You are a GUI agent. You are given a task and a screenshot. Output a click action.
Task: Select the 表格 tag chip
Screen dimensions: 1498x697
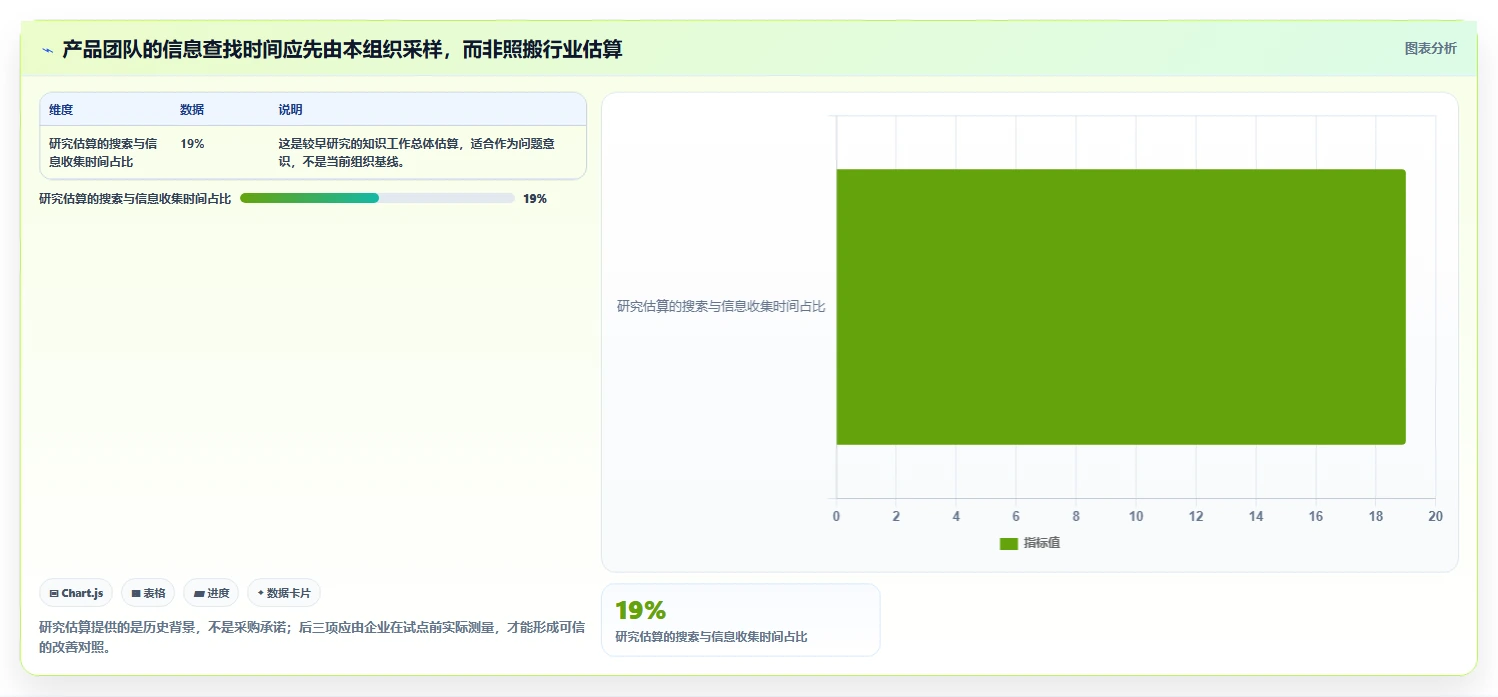(148, 593)
